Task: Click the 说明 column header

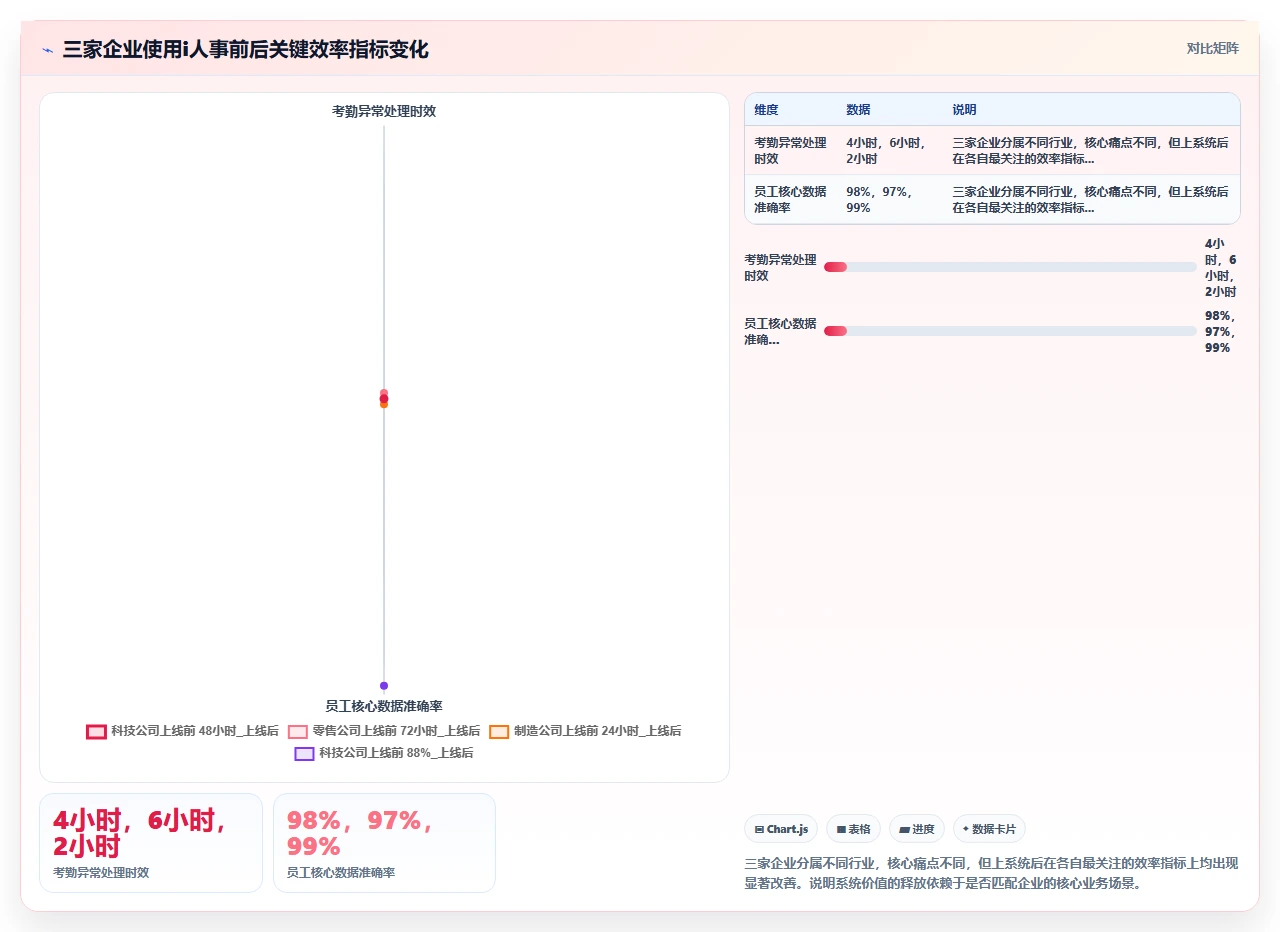Action: tap(964, 110)
